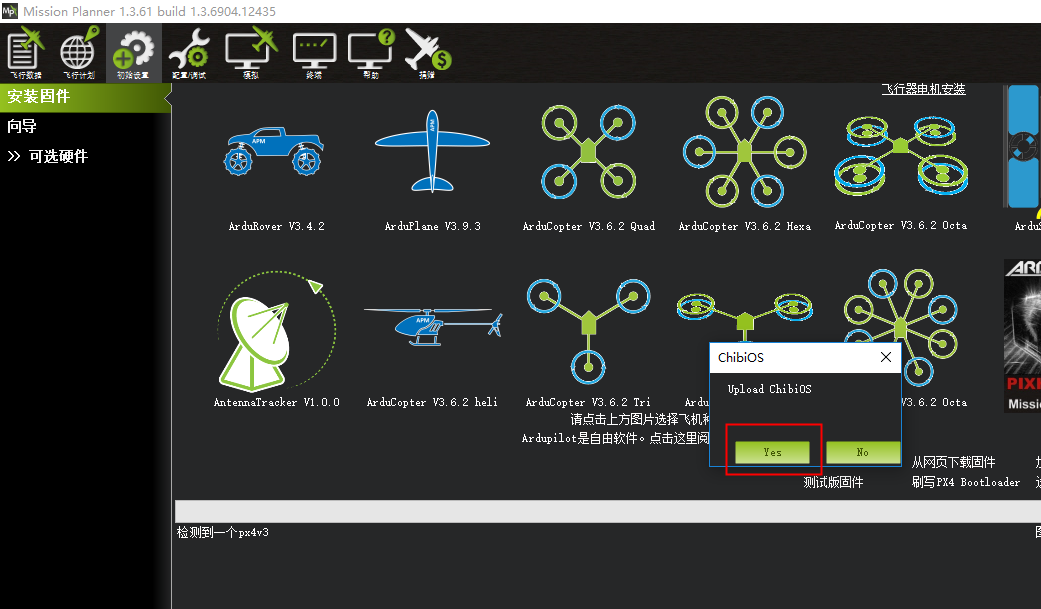
Task: Expand the Optional Hardware (可选硬件) section
Action: coord(48,156)
